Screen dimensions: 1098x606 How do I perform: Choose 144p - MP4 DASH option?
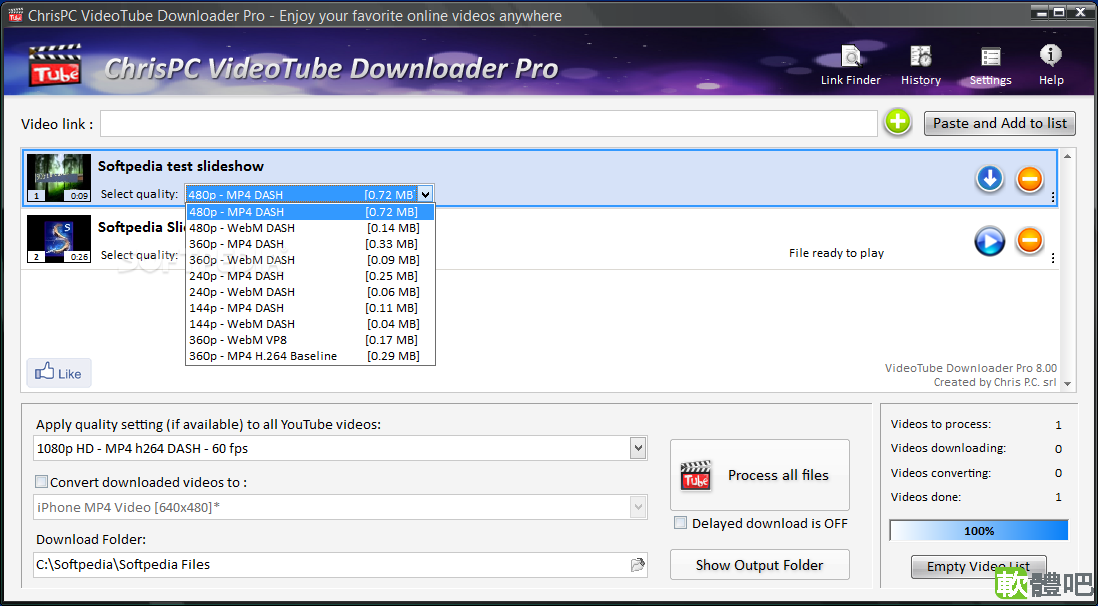tap(310, 308)
